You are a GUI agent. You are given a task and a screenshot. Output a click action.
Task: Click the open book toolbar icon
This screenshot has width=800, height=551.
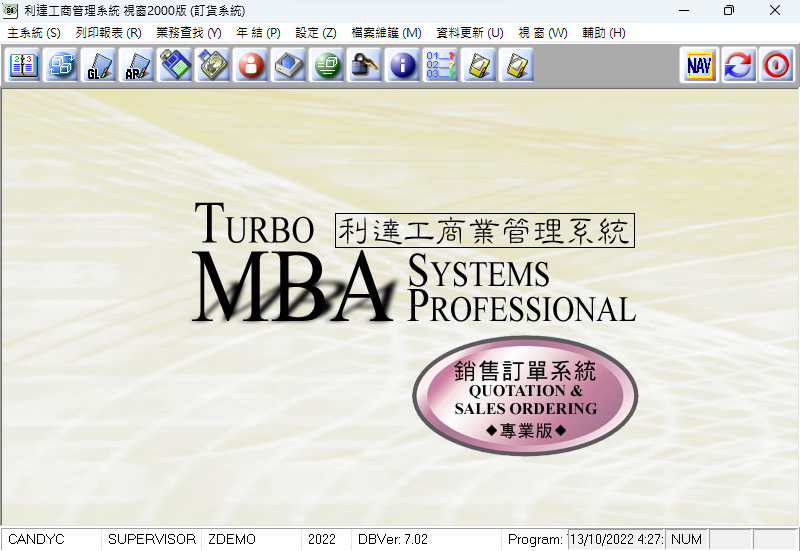tap(23, 65)
